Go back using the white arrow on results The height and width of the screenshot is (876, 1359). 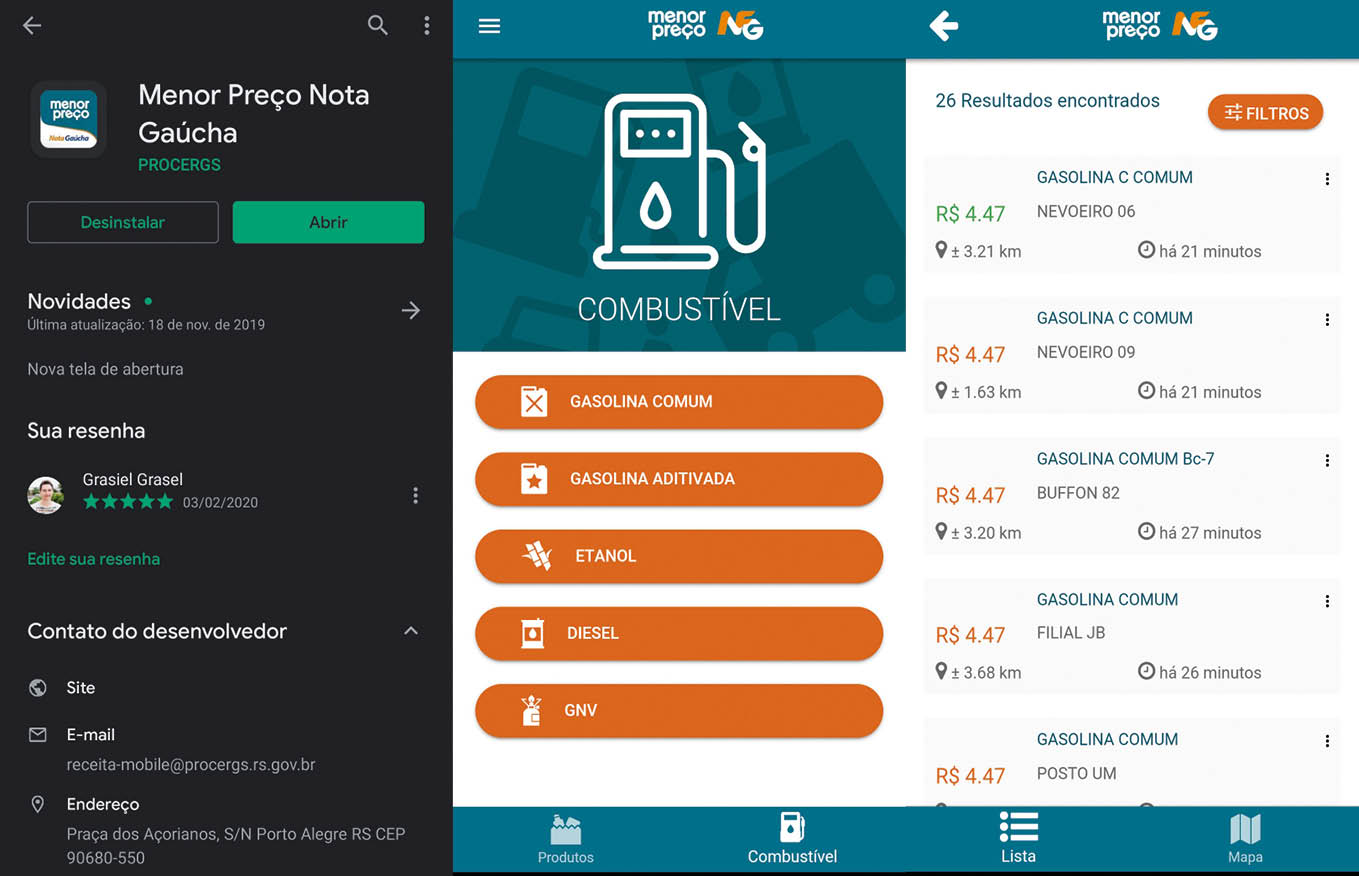943,27
